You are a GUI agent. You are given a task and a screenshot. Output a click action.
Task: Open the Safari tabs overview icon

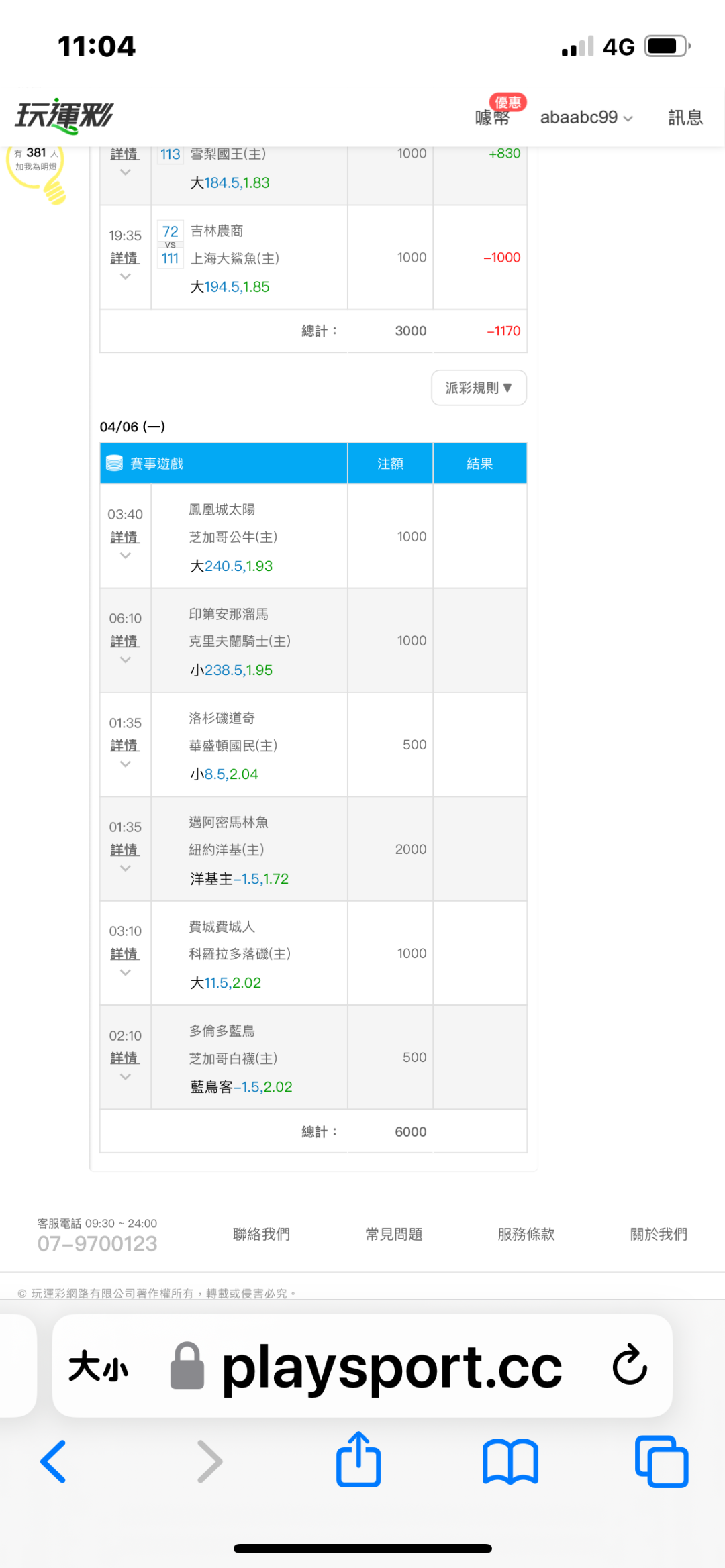(x=661, y=1461)
